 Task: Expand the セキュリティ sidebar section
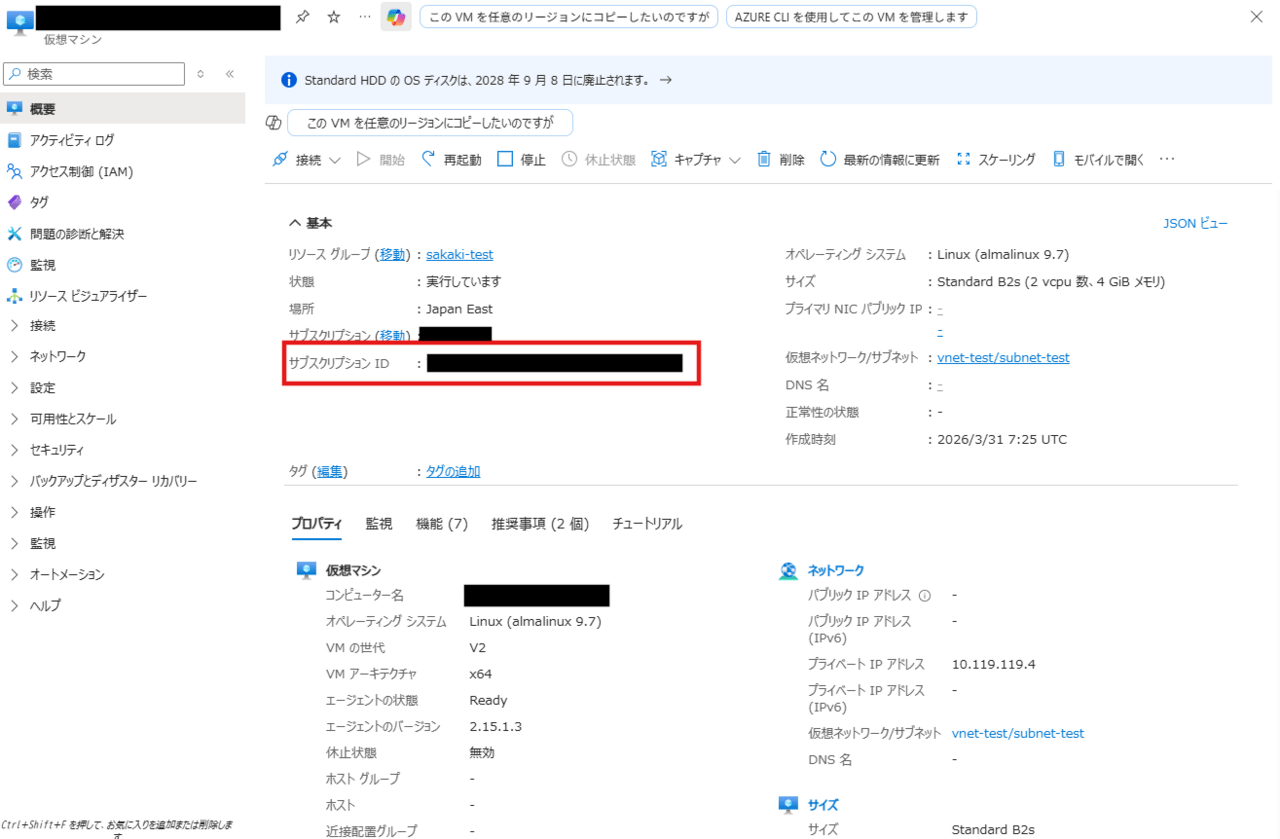pyautogui.click(x=56, y=450)
